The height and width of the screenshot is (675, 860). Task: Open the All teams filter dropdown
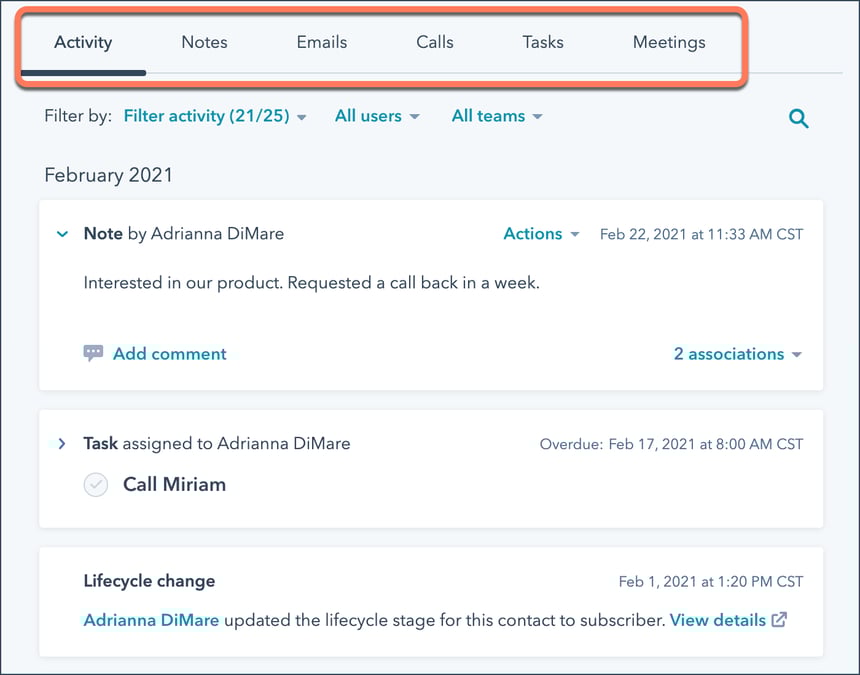tap(497, 116)
